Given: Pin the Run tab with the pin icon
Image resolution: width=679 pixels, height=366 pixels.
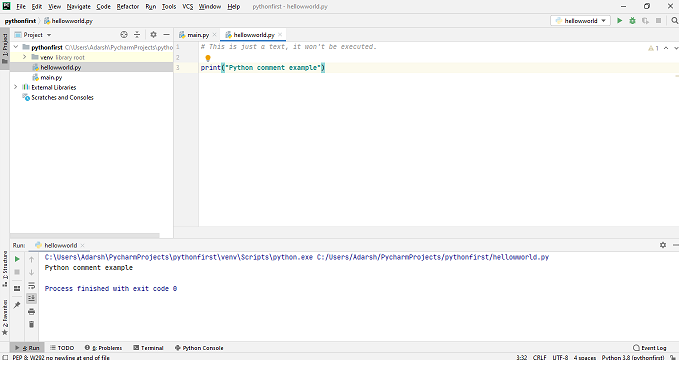Looking at the screenshot, I should (17, 305).
